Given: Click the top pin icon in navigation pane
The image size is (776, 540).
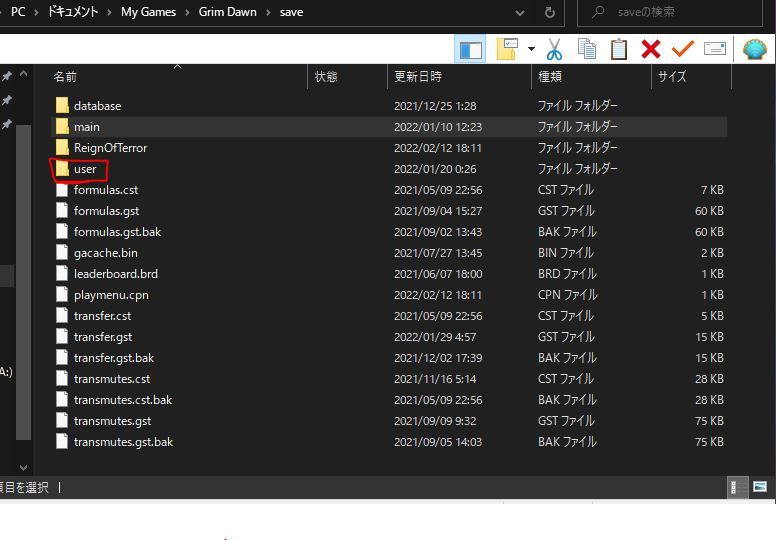Looking at the screenshot, I should (7, 76).
